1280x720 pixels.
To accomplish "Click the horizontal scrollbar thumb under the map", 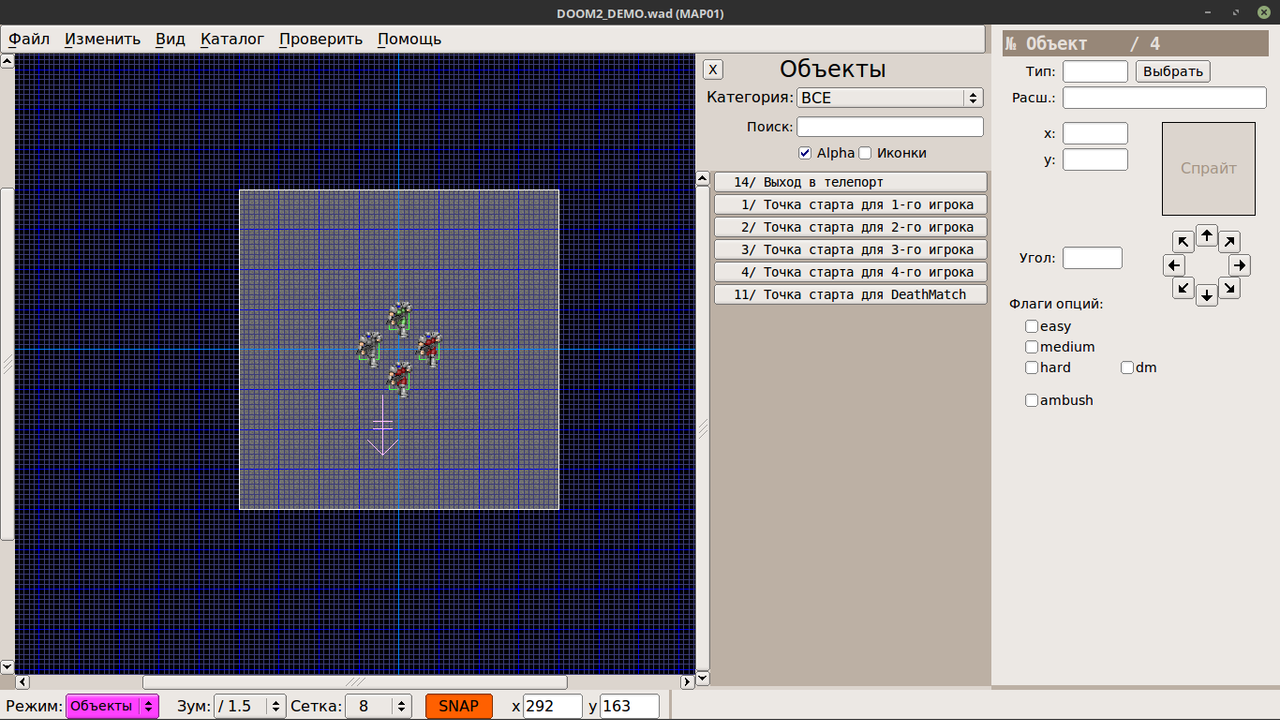I will pos(355,682).
